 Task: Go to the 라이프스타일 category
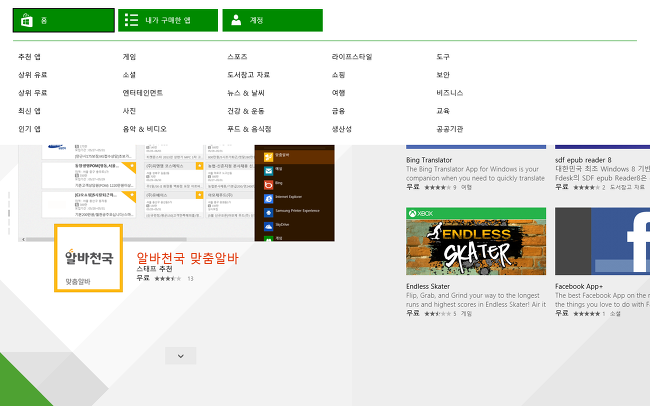[x=352, y=57]
